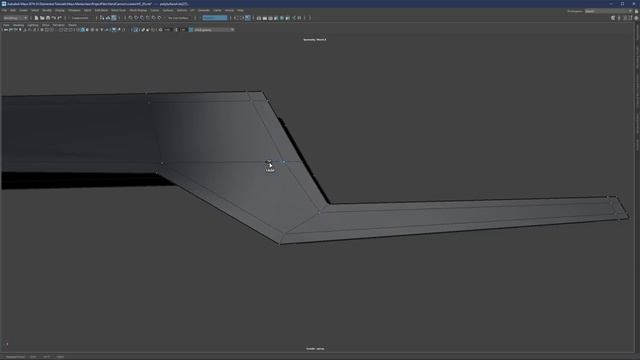This screenshot has width=640, height=360.
Task: Open the File menu
Action: 4,10
